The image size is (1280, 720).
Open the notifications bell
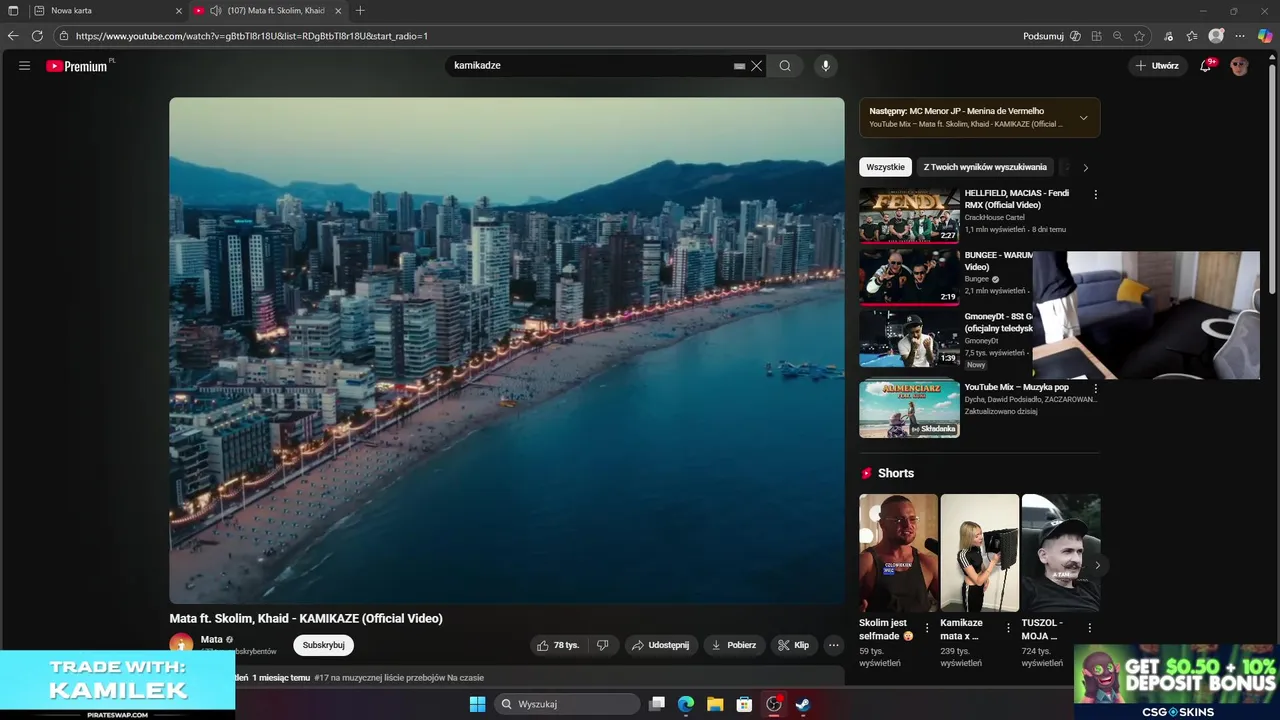pyautogui.click(x=1206, y=66)
